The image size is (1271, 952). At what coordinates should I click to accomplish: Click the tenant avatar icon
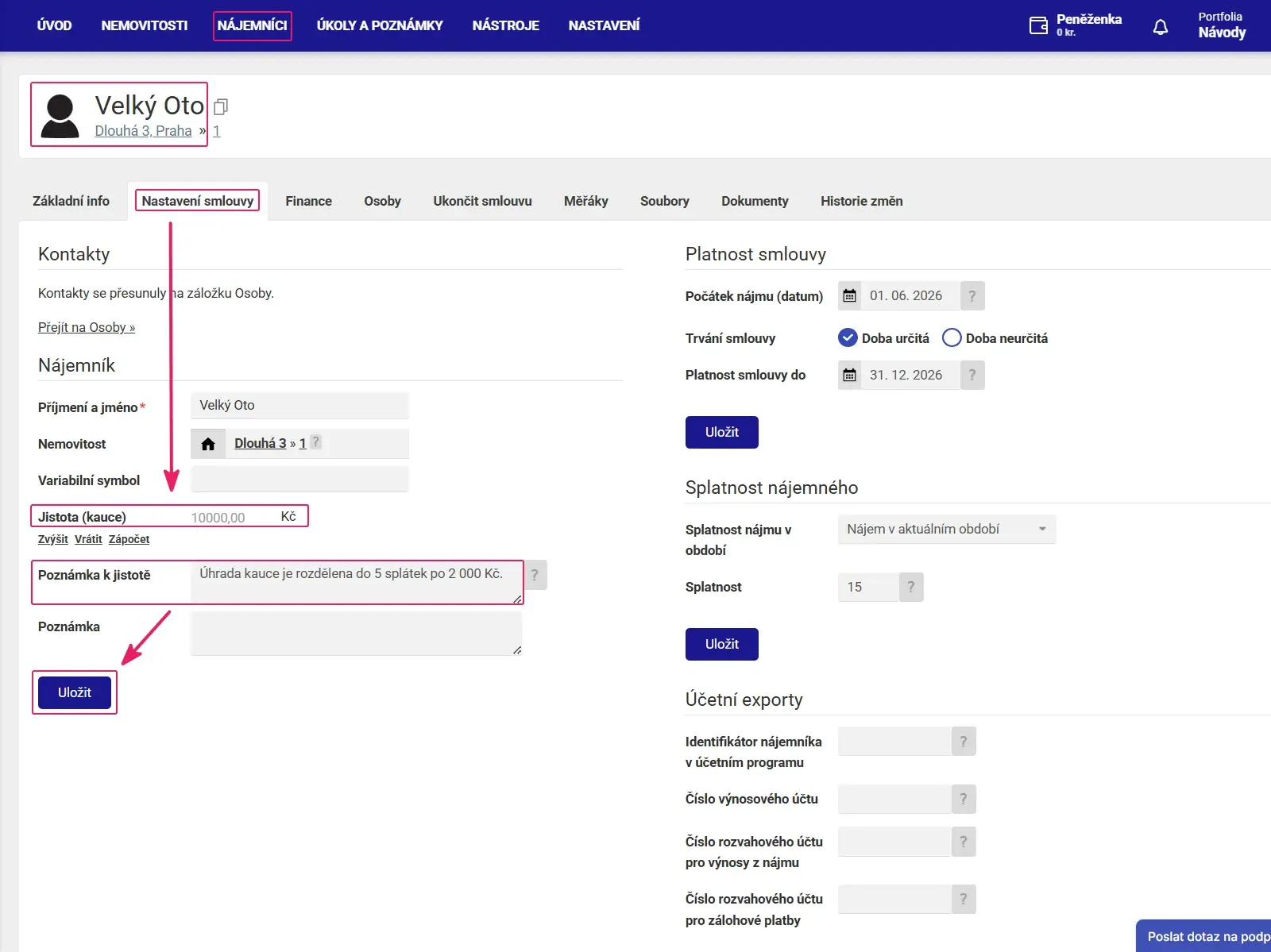(60, 116)
